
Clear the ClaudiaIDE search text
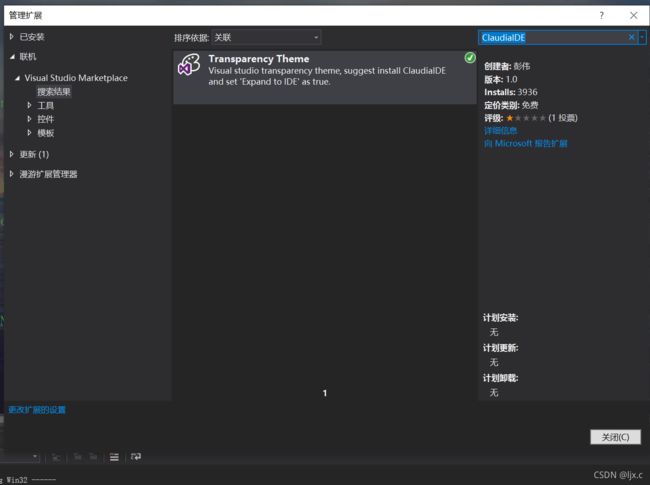pos(631,37)
